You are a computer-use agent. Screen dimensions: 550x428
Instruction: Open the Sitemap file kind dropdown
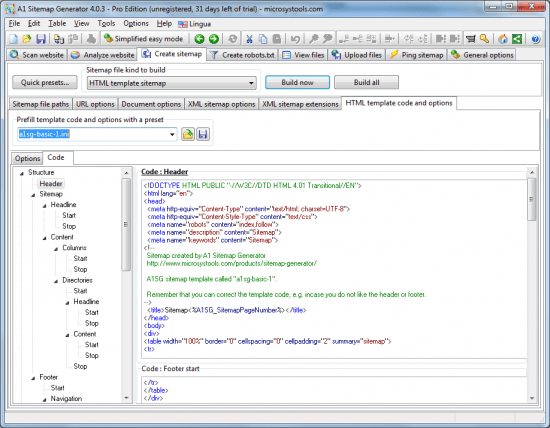pos(172,83)
